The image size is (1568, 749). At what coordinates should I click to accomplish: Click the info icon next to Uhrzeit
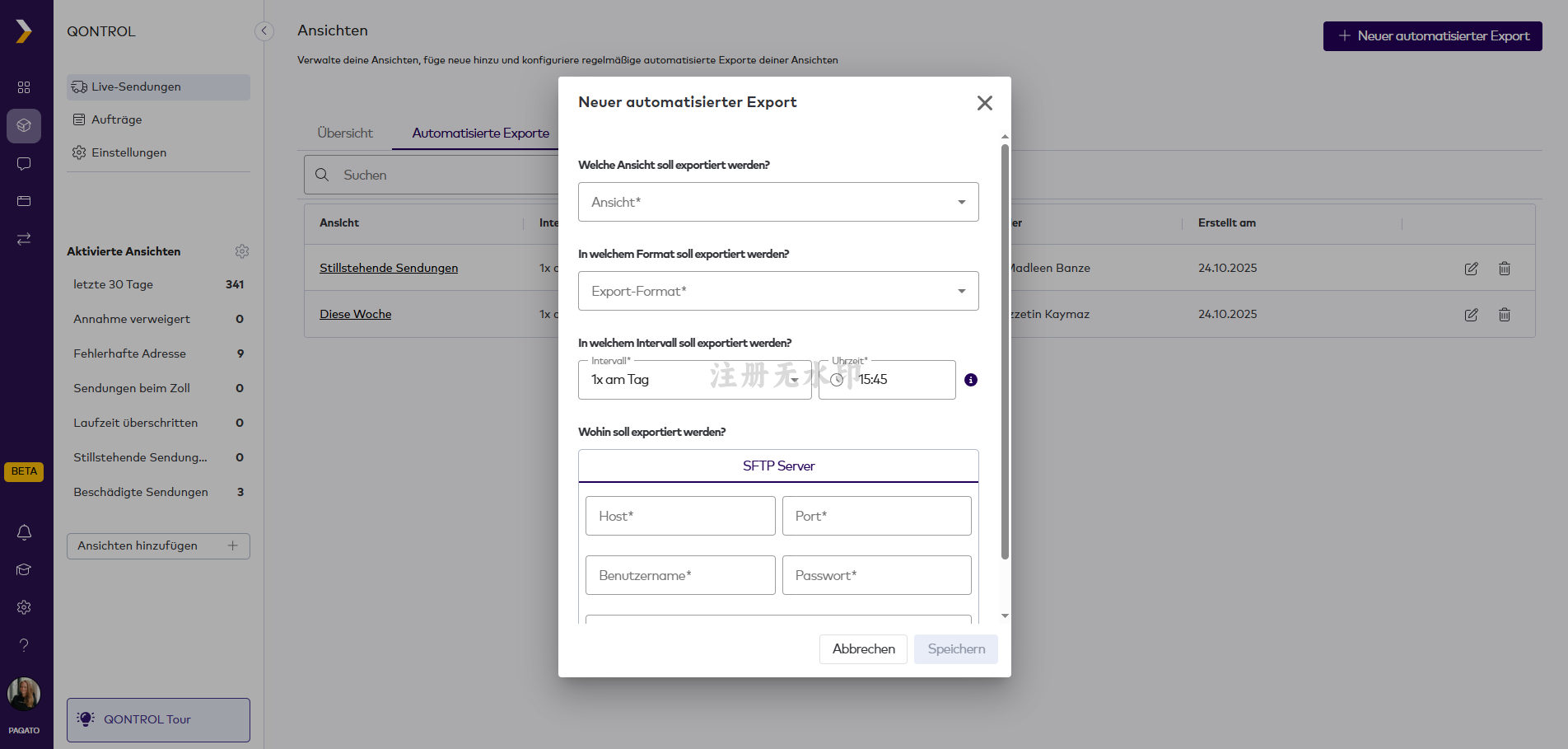[x=971, y=380]
